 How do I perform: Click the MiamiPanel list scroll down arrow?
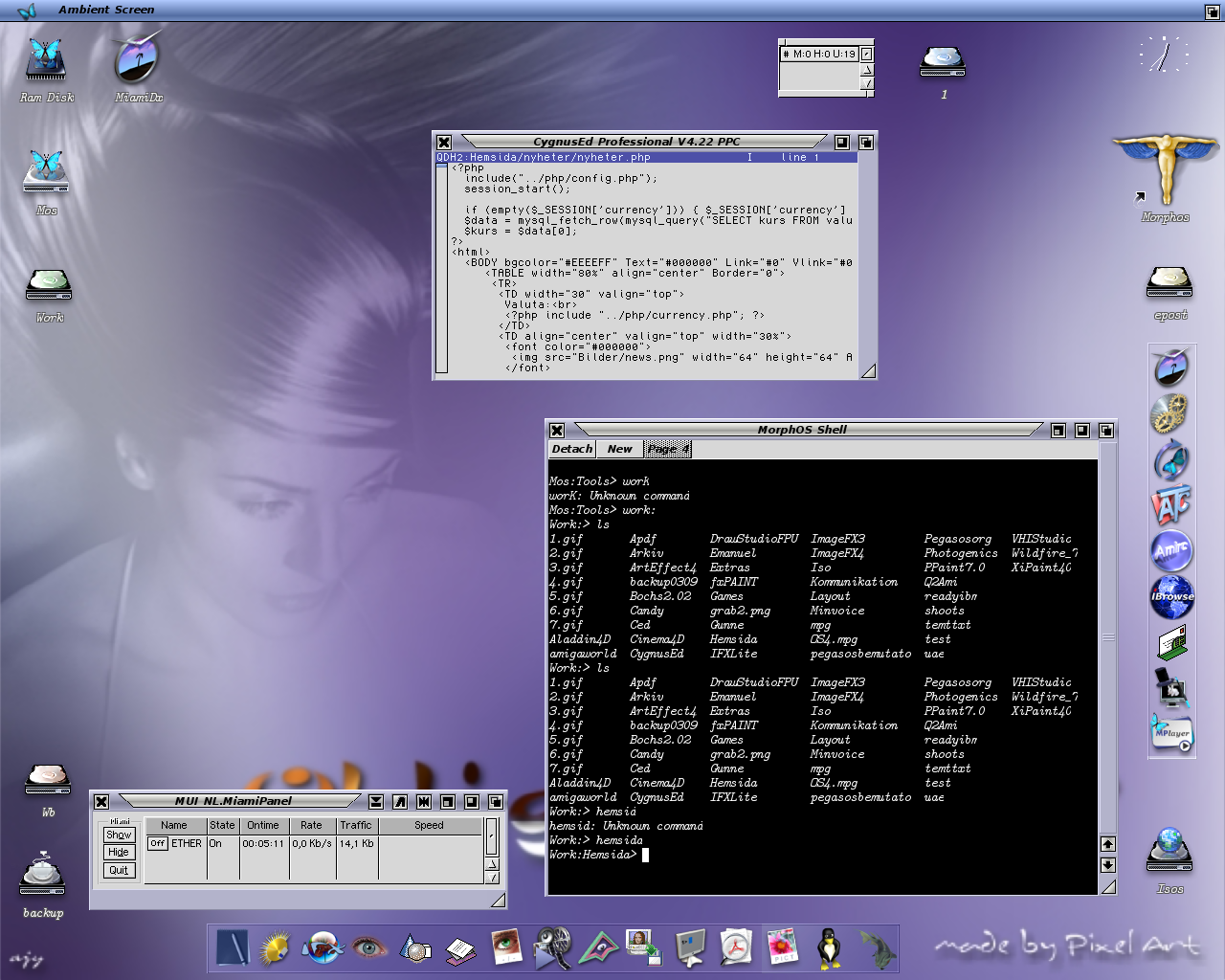click(x=492, y=877)
